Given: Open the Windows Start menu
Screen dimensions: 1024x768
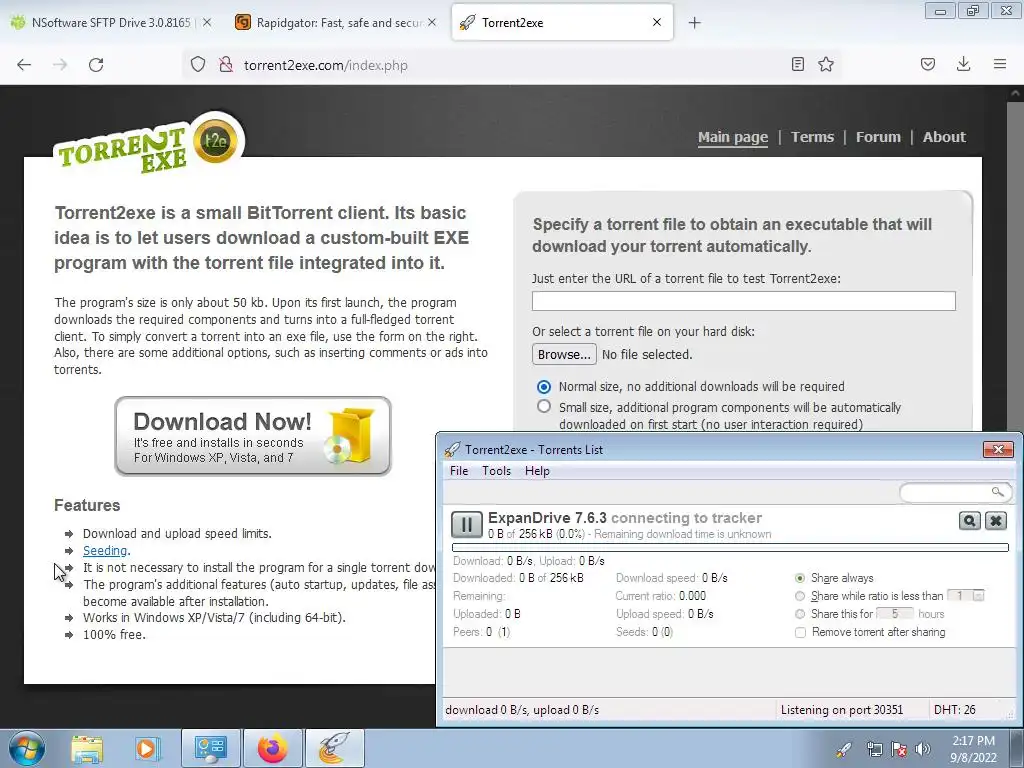Looking at the screenshot, I should (x=27, y=748).
